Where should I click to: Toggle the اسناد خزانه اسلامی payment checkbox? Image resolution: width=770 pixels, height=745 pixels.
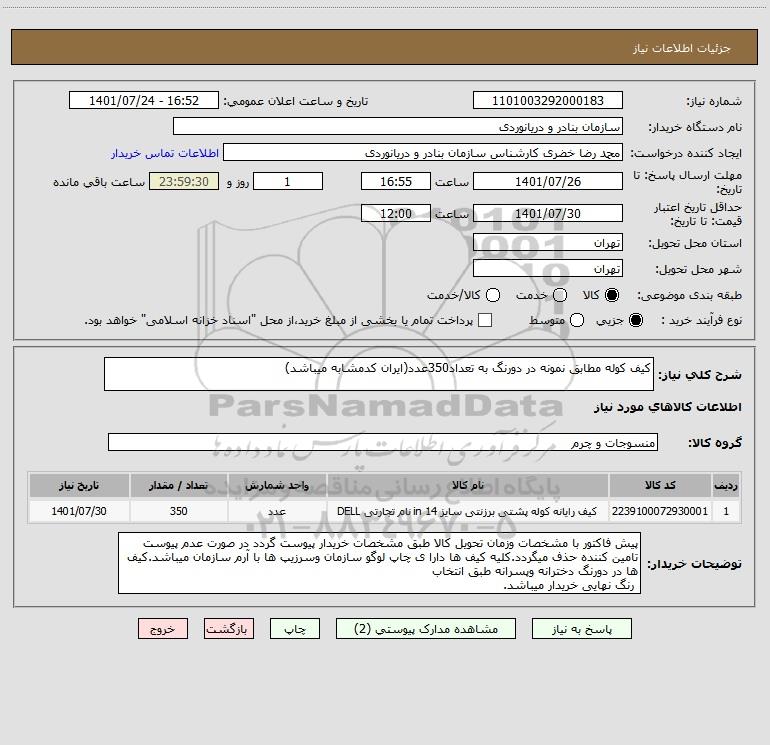pyautogui.click(x=485, y=320)
